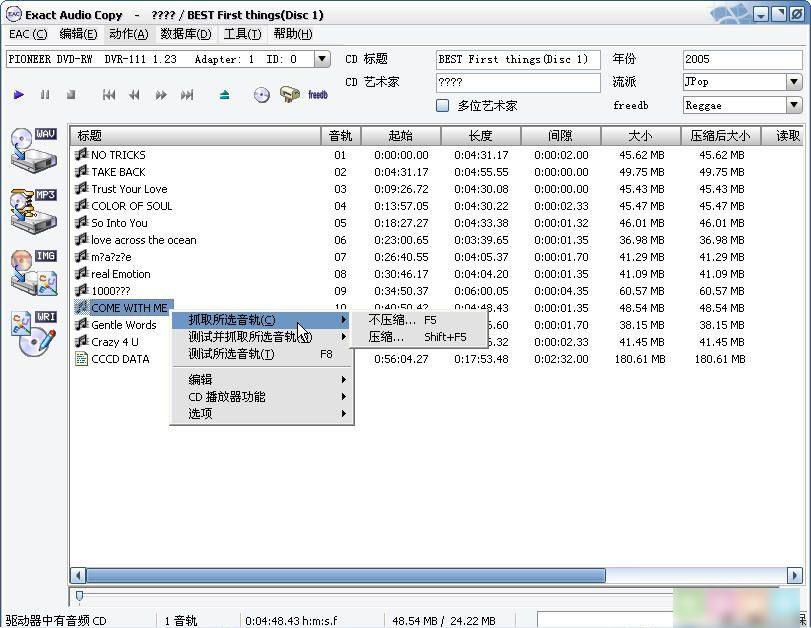Viewport: 811px width, 628px height.
Task: Open the freedb Reggae dropdown arrow
Action: 794,106
